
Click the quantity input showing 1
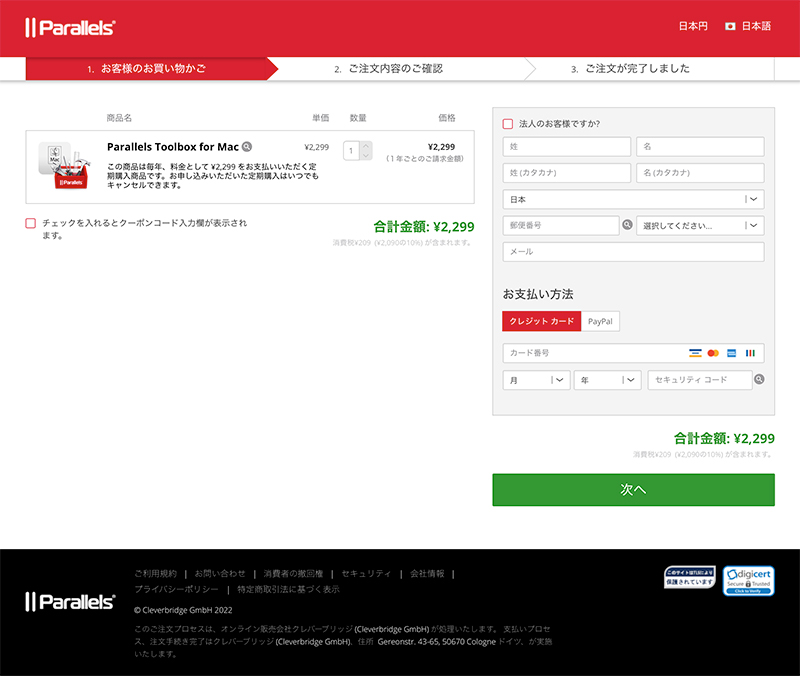pyautogui.click(x=352, y=151)
